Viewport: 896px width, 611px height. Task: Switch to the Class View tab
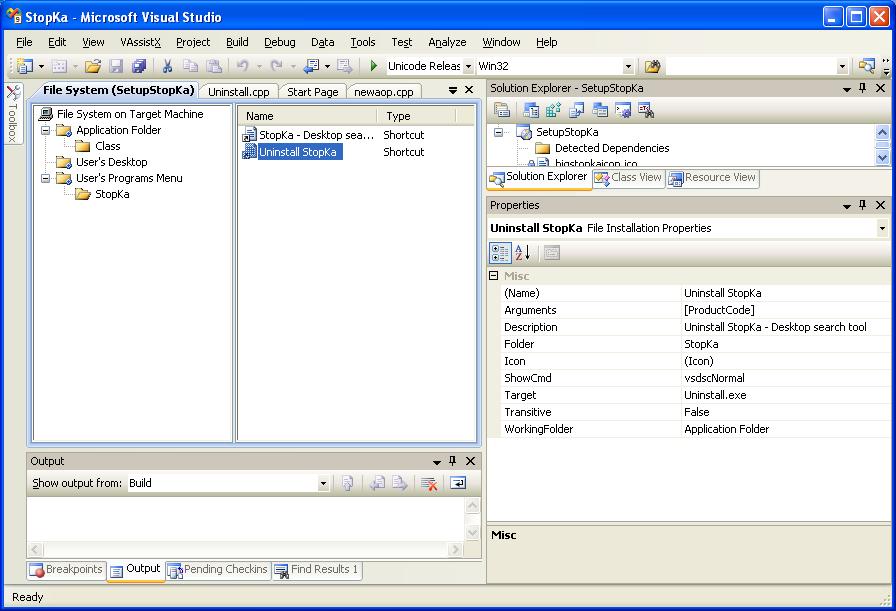[628, 178]
